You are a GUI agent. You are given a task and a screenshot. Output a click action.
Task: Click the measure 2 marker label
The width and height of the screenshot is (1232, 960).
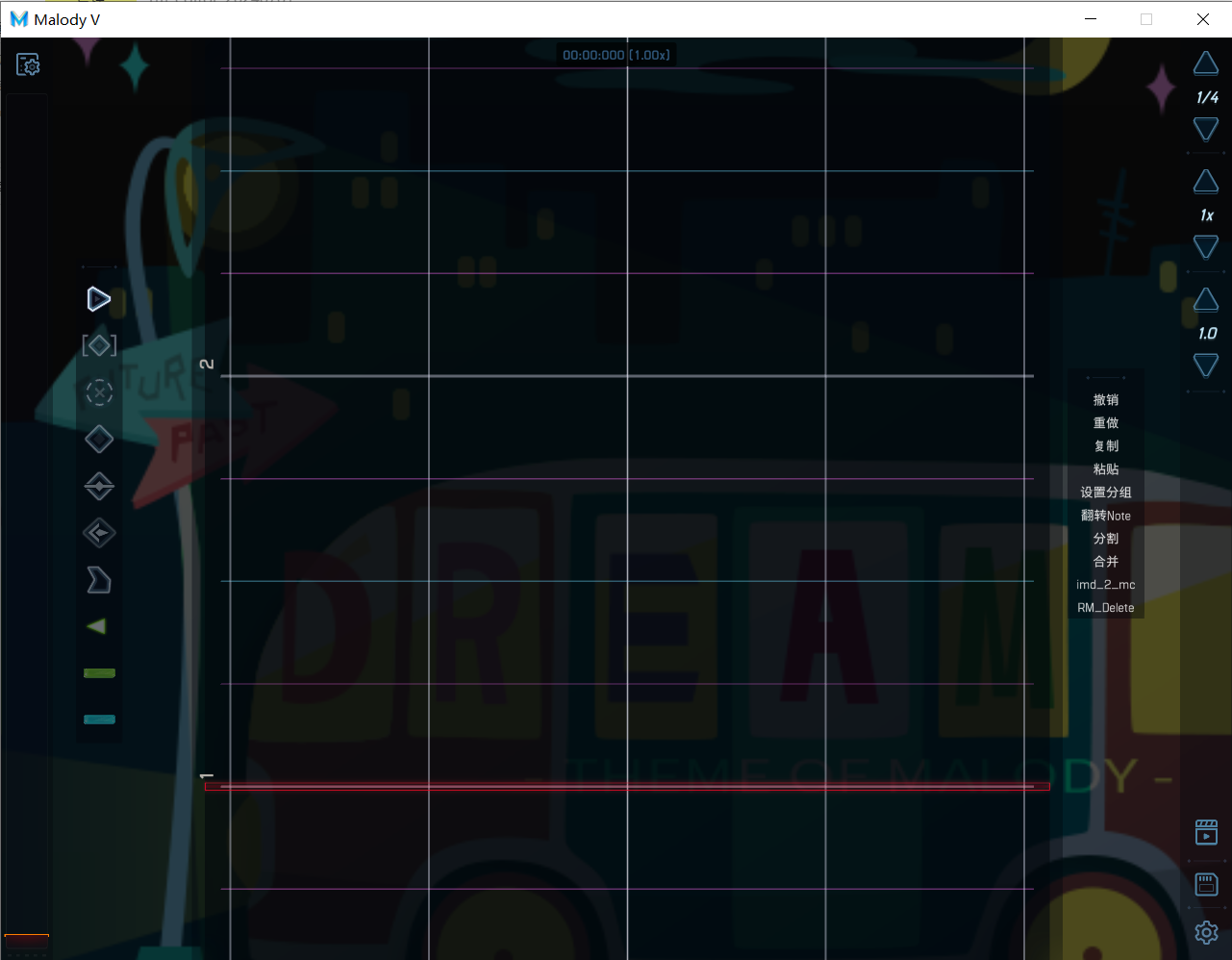207,364
